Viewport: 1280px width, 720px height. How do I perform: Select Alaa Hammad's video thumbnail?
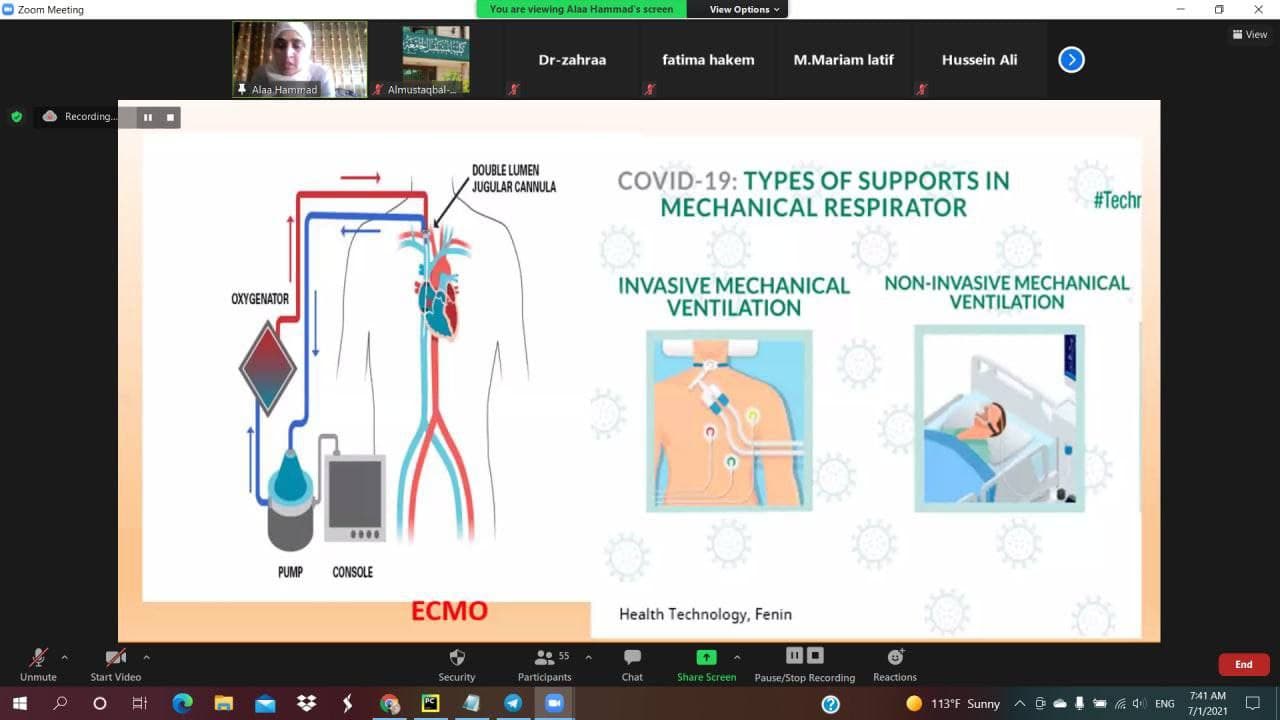pyautogui.click(x=300, y=60)
